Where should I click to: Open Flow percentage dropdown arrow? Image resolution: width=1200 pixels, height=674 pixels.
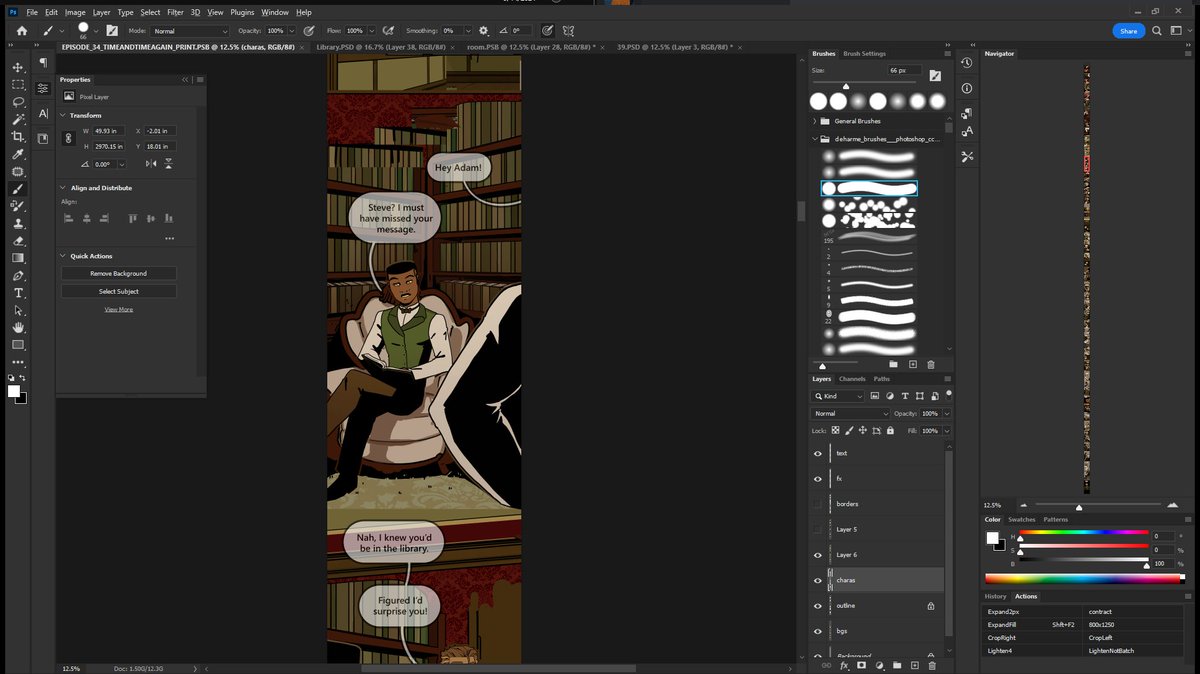pyautogui.click(x=373, y=31)
